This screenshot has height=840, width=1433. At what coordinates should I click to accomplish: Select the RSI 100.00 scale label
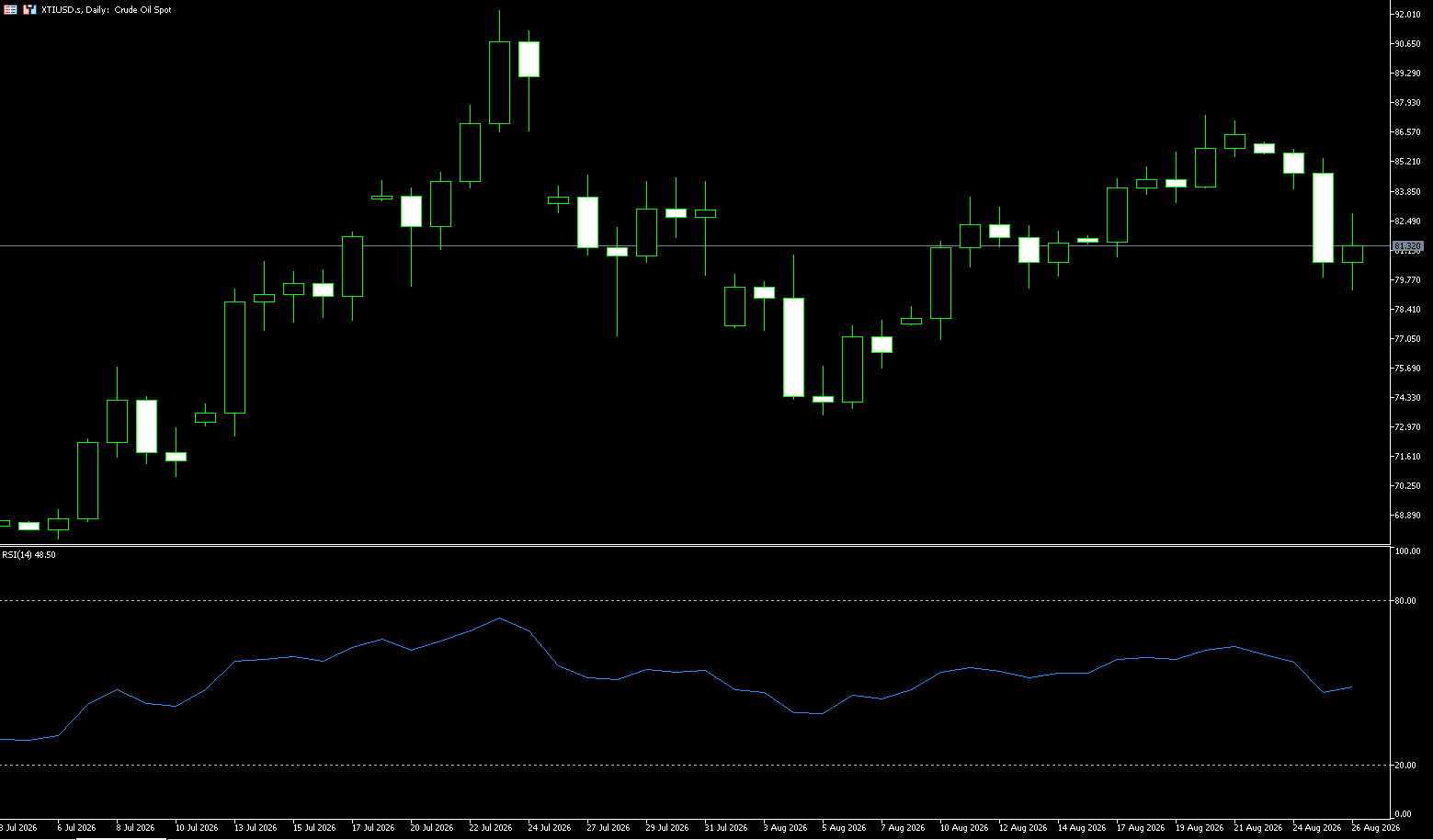point(1407,551)
